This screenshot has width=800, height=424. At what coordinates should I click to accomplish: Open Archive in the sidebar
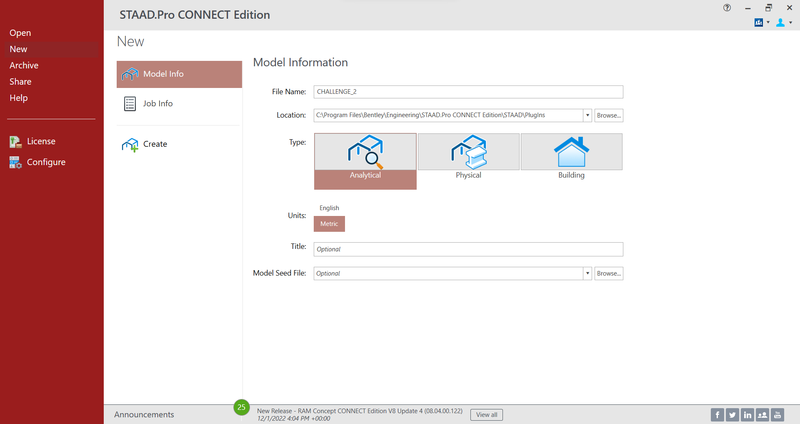pos(24,66)
